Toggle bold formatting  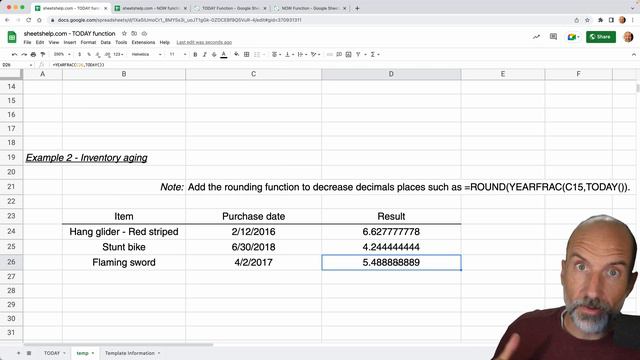tap(195, 54)
